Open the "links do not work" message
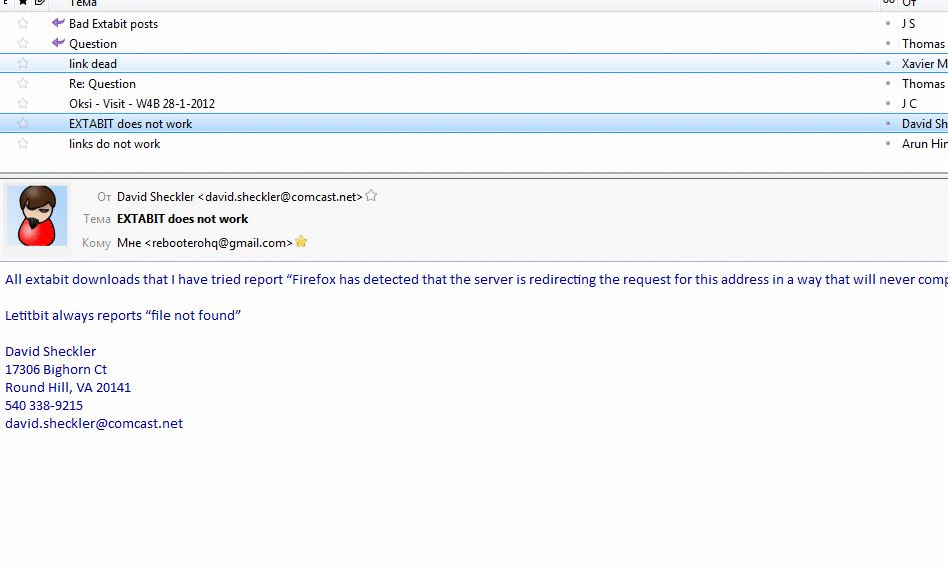The height and width of the screenshot is (569, 948). (x=114, y=143)
